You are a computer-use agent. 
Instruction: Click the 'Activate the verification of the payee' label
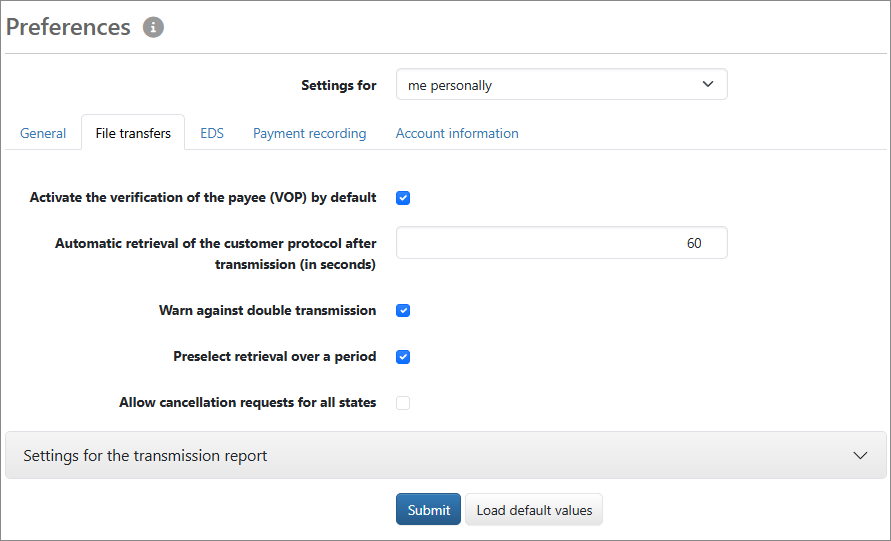coord(203,198)
